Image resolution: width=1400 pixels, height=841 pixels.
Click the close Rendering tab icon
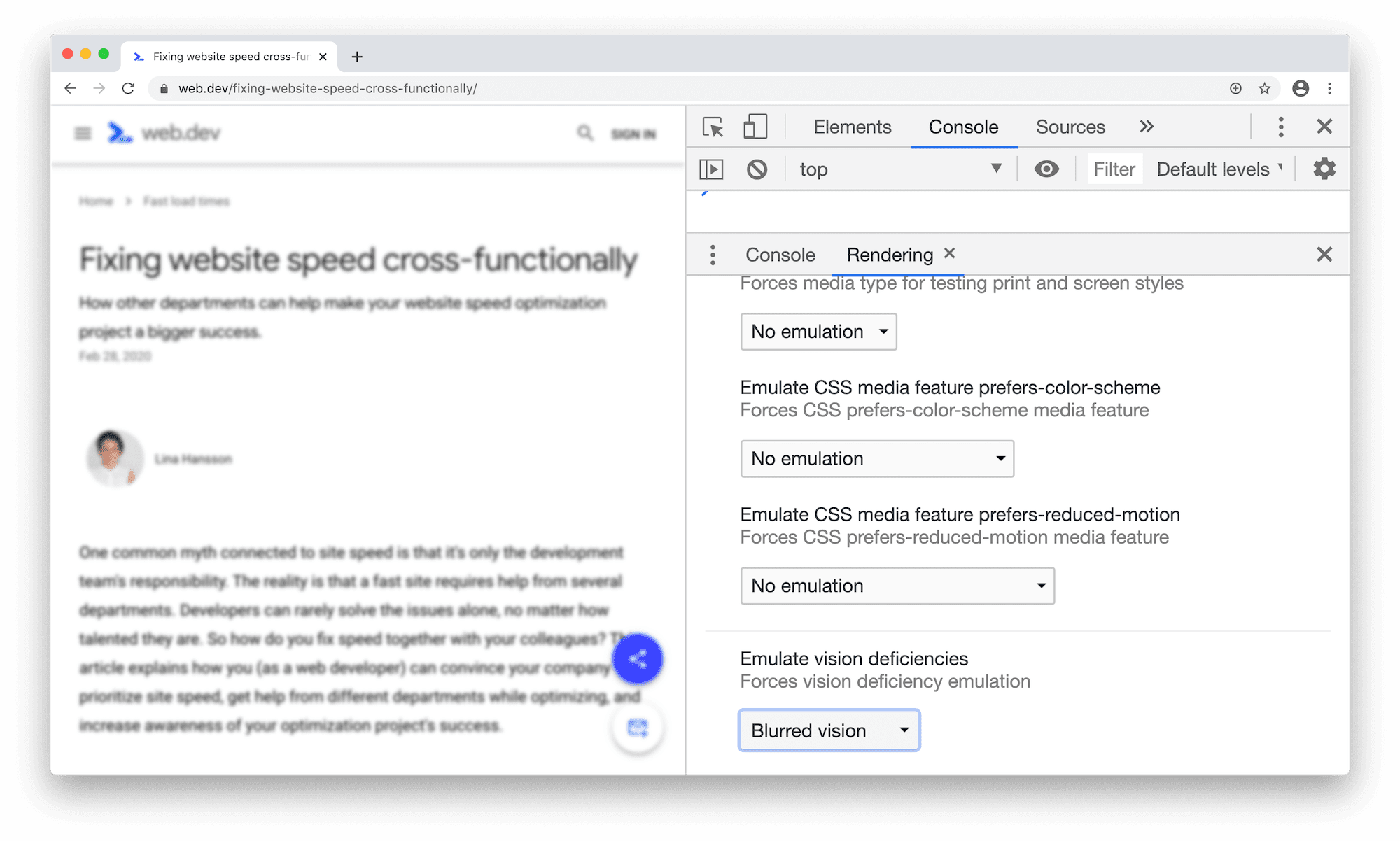point(950,254)
